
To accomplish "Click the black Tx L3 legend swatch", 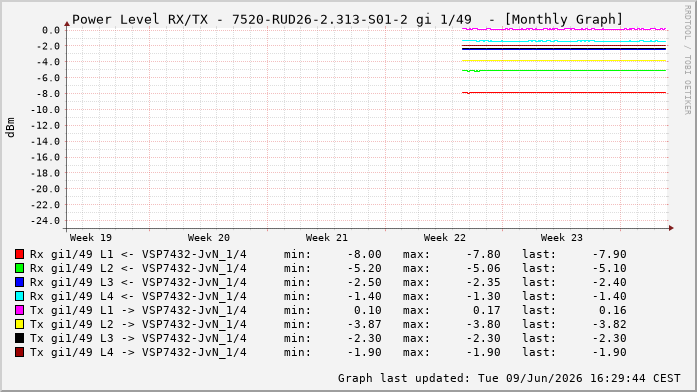I will coord(19,338).
